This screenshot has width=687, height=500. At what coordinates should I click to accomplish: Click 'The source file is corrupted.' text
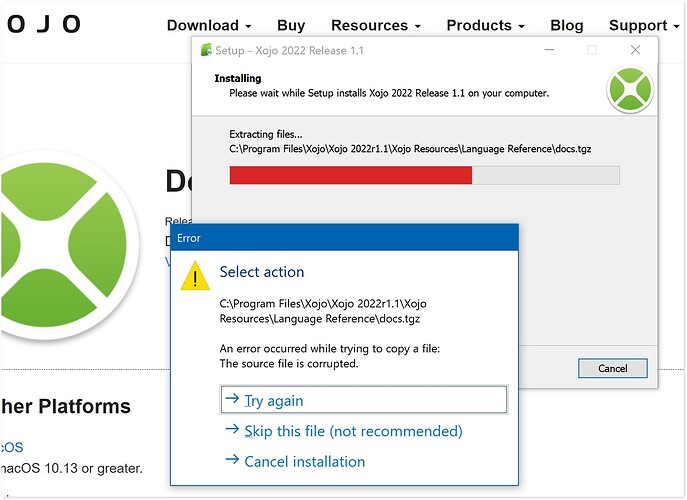(289, 363)
